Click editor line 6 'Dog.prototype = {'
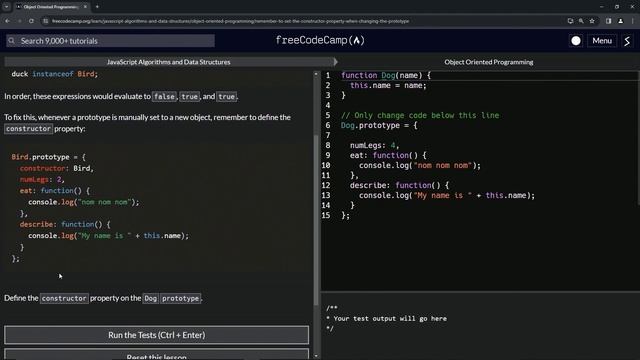This screenshot has height=360, width=640. pyautogui.click(x=379, y=125)
